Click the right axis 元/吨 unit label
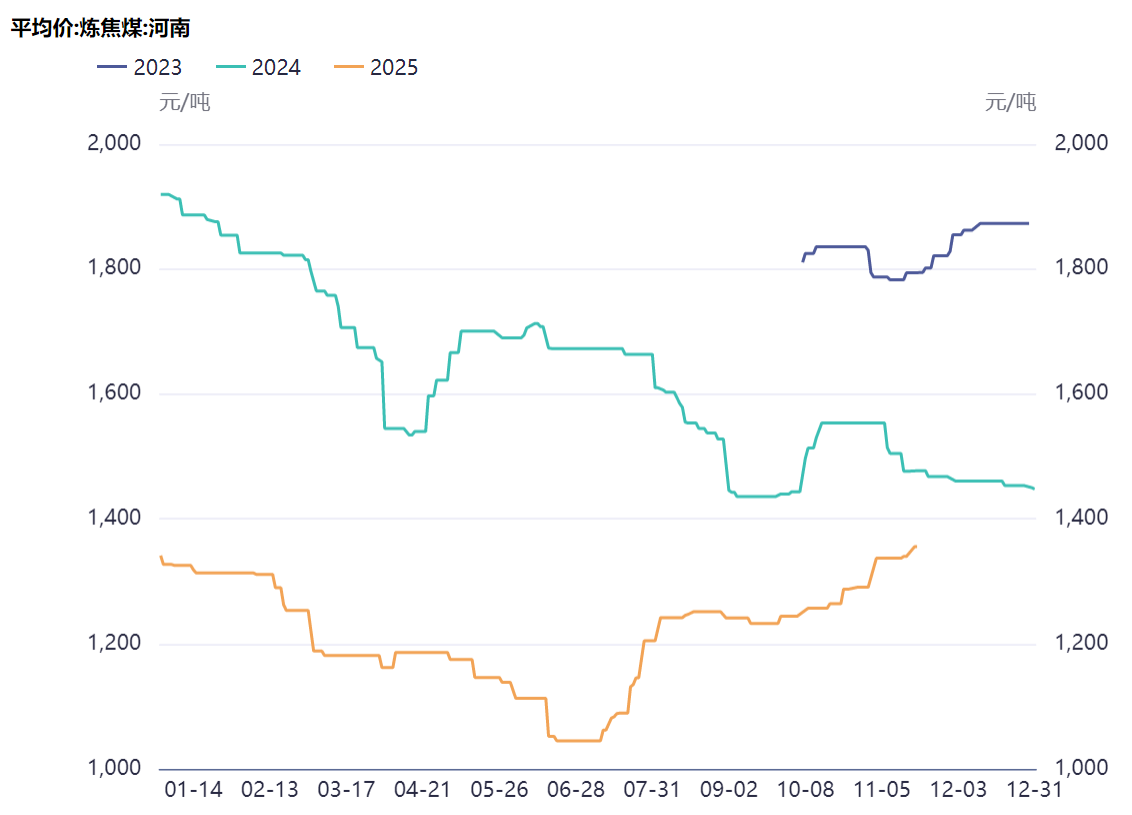 coord(1011,101)
